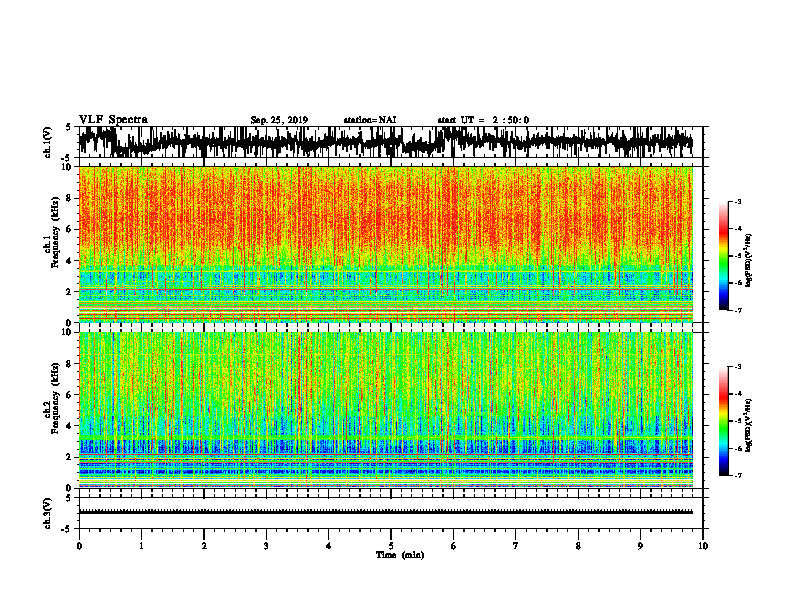Click the "6" kHz tick on ch.2 spectrogram
This screenshot has width=792, height=612.
click(69, 395)
